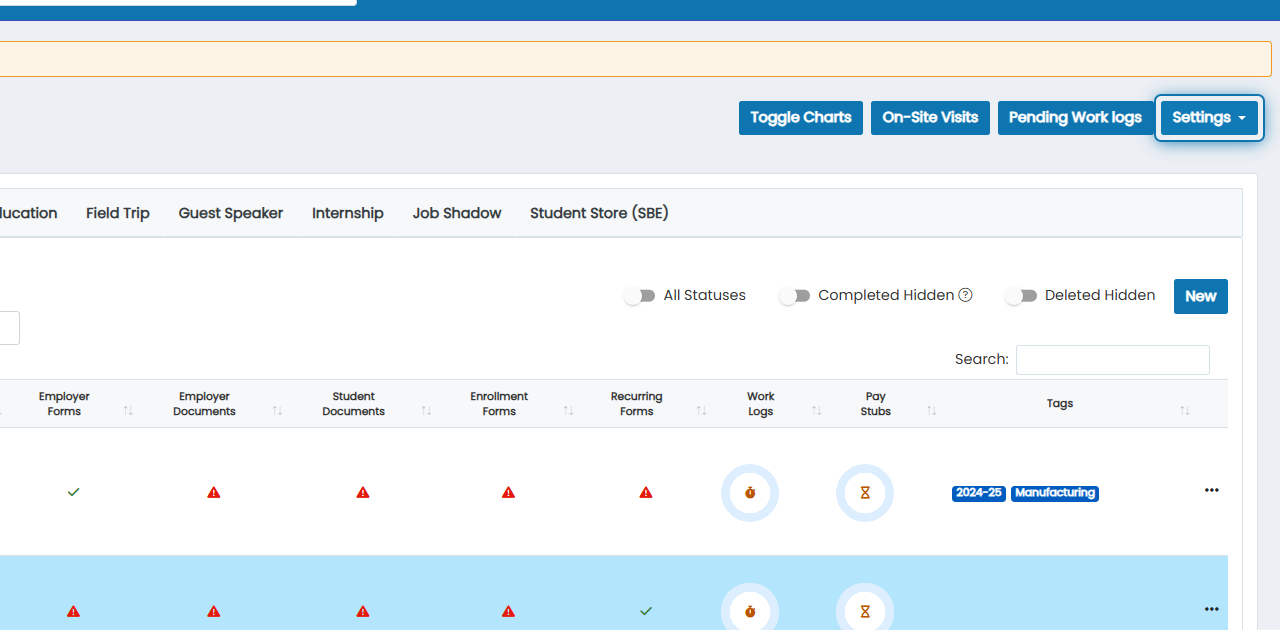The image size is (1280, 630).
Task: Open Work Logs timer icon in Manufacturing row
Action: coord(750,493)
